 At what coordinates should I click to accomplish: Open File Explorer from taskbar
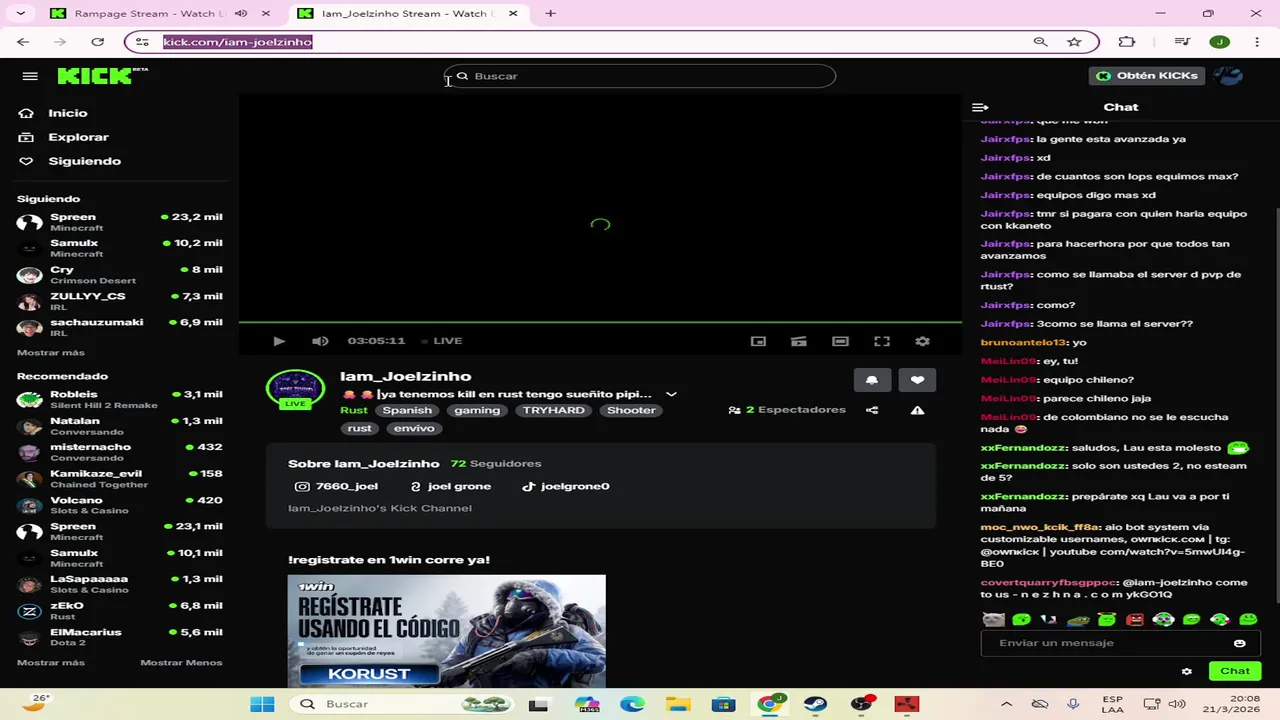[677, 704]
